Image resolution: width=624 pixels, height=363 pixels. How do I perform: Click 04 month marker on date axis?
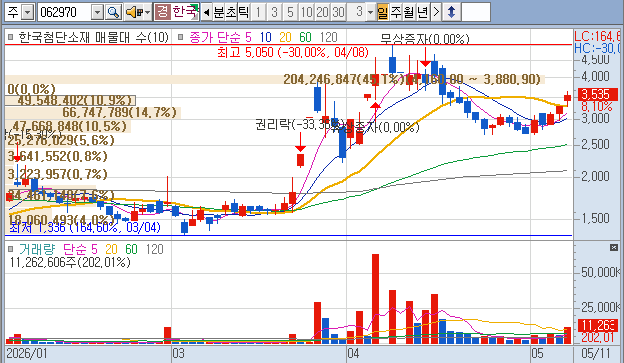point(353,353)
